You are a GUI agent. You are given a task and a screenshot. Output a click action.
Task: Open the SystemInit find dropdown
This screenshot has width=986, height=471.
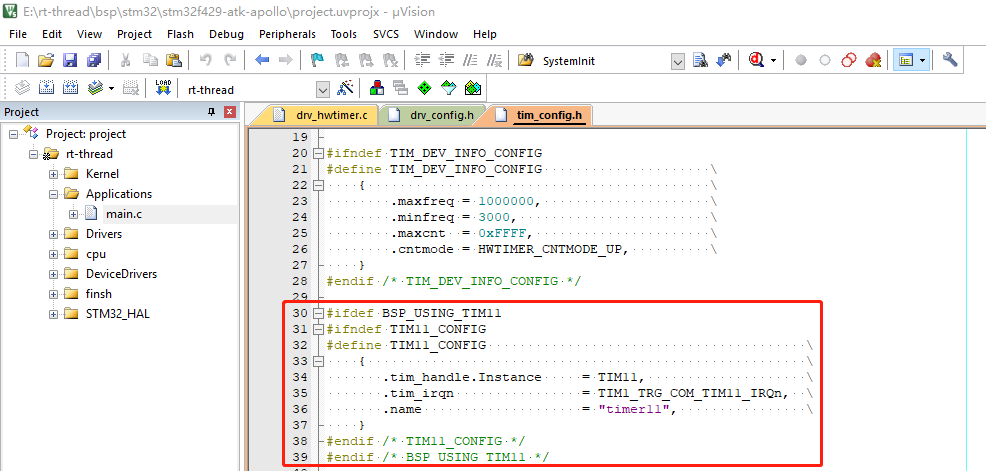coord(678,61)
